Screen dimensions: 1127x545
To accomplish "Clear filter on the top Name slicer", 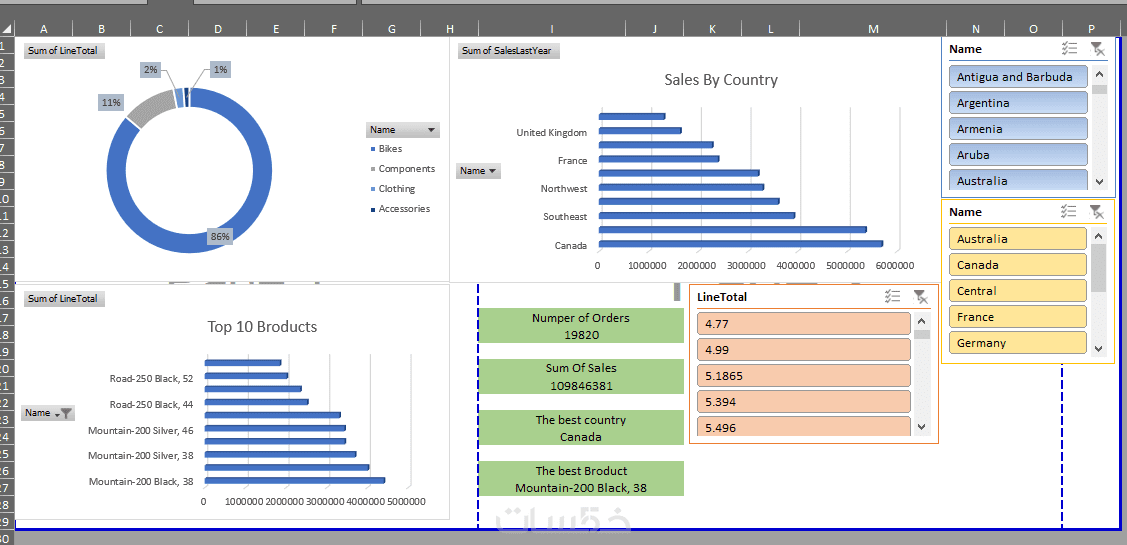I will (1096, 49).
